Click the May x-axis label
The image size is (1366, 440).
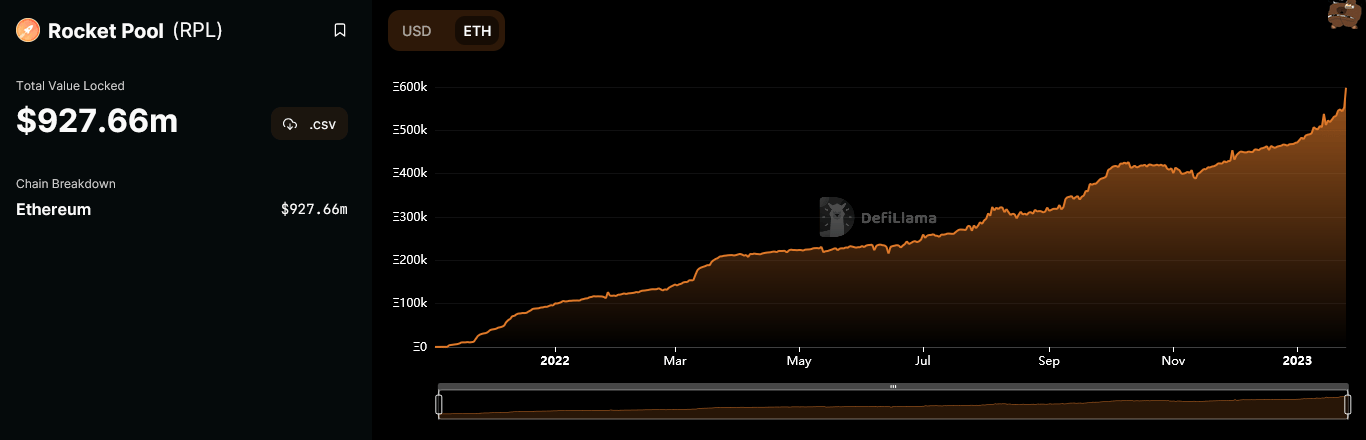pos(799,361)
